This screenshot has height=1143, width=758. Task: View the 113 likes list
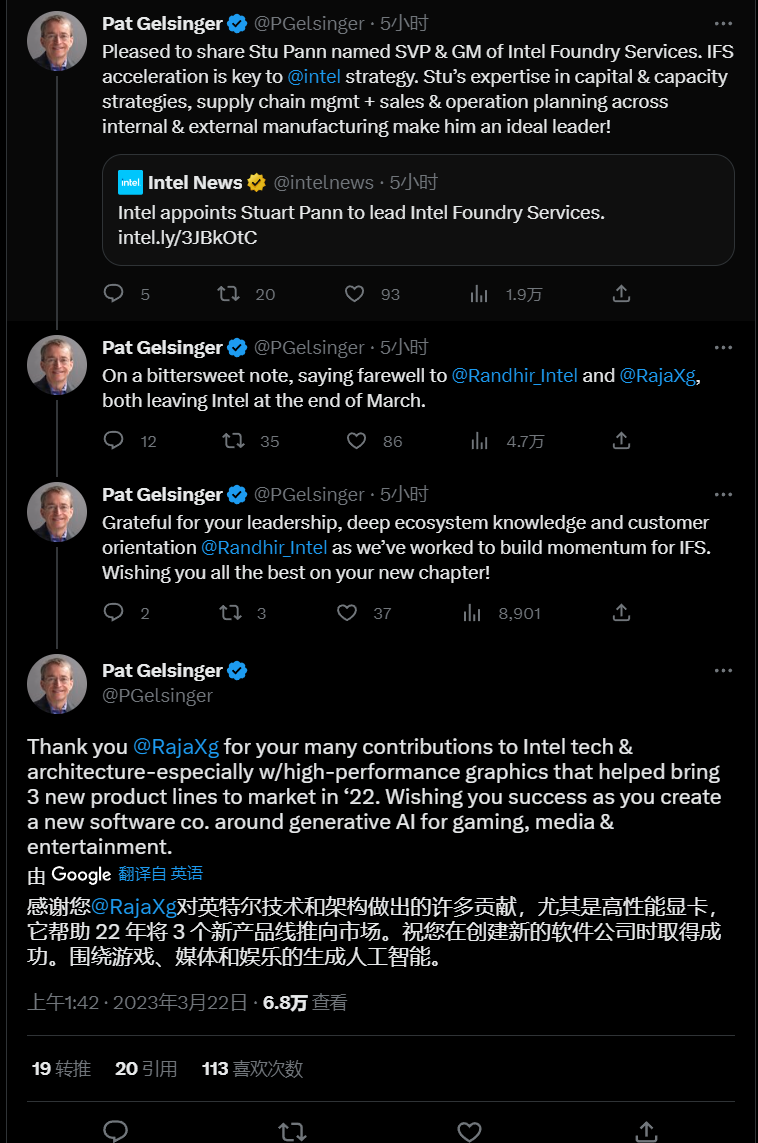point(252,1069)
